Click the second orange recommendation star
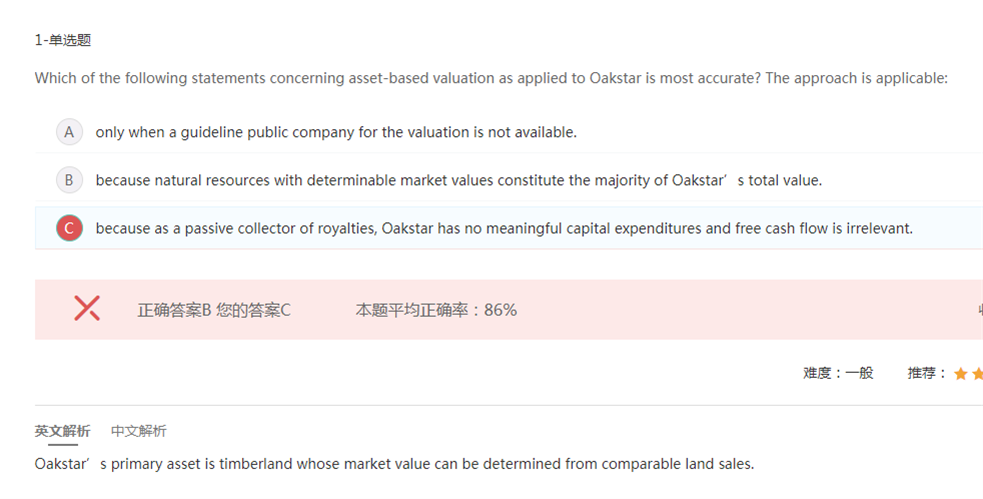The height and width of the screenshot is (499, 983). coord(978,373)
